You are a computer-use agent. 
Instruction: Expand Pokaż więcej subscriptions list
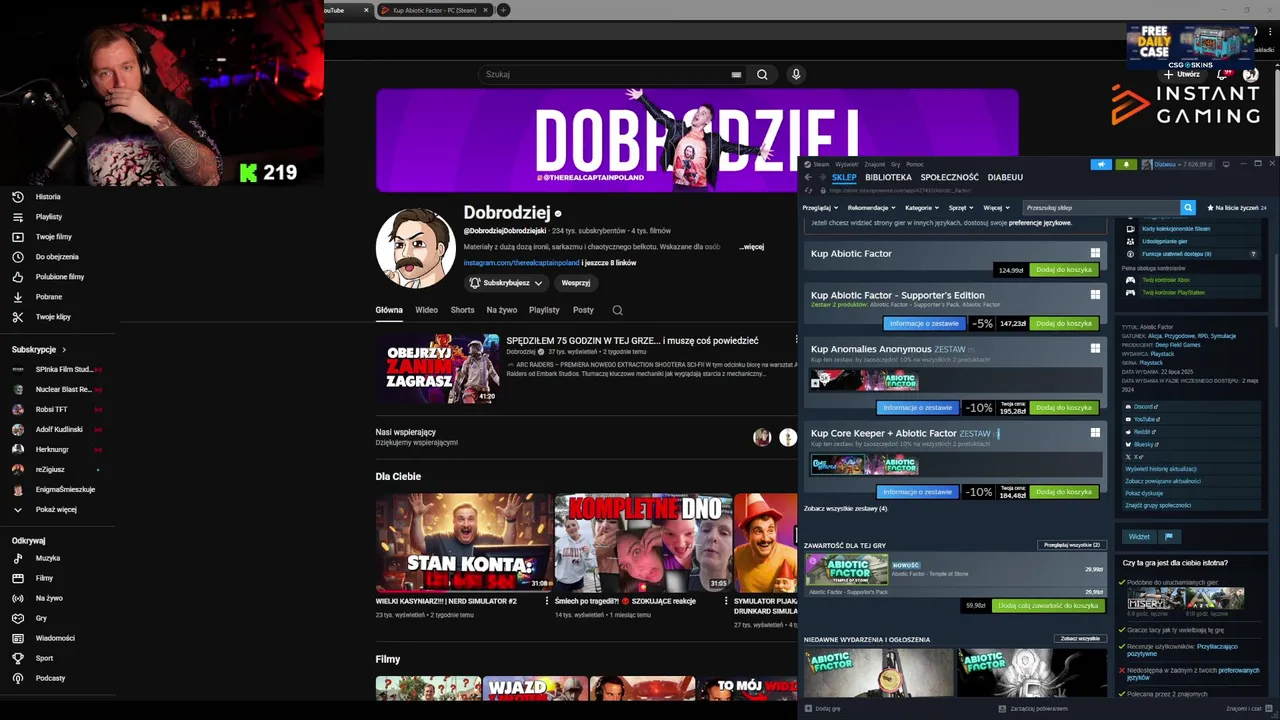click(55, 509)
